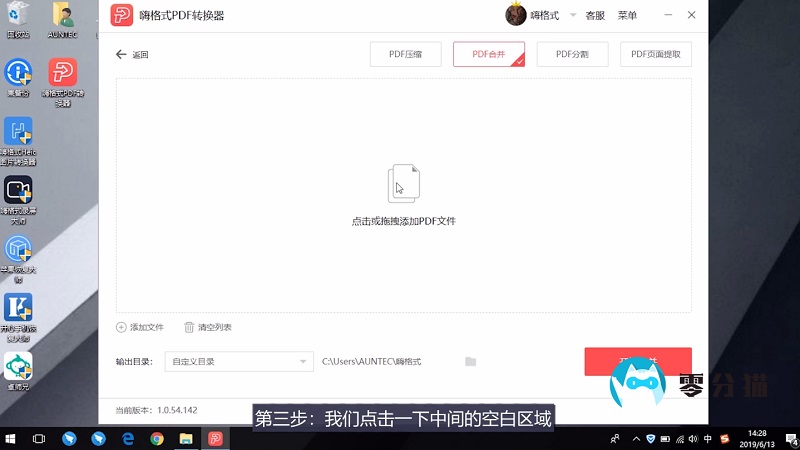Click the AUNTEC user folder desktop icon

[63, 15]
